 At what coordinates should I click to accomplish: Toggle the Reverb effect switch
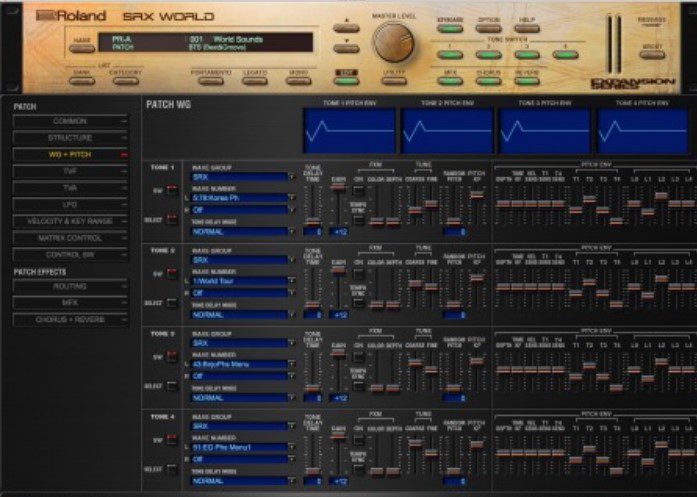527,81
